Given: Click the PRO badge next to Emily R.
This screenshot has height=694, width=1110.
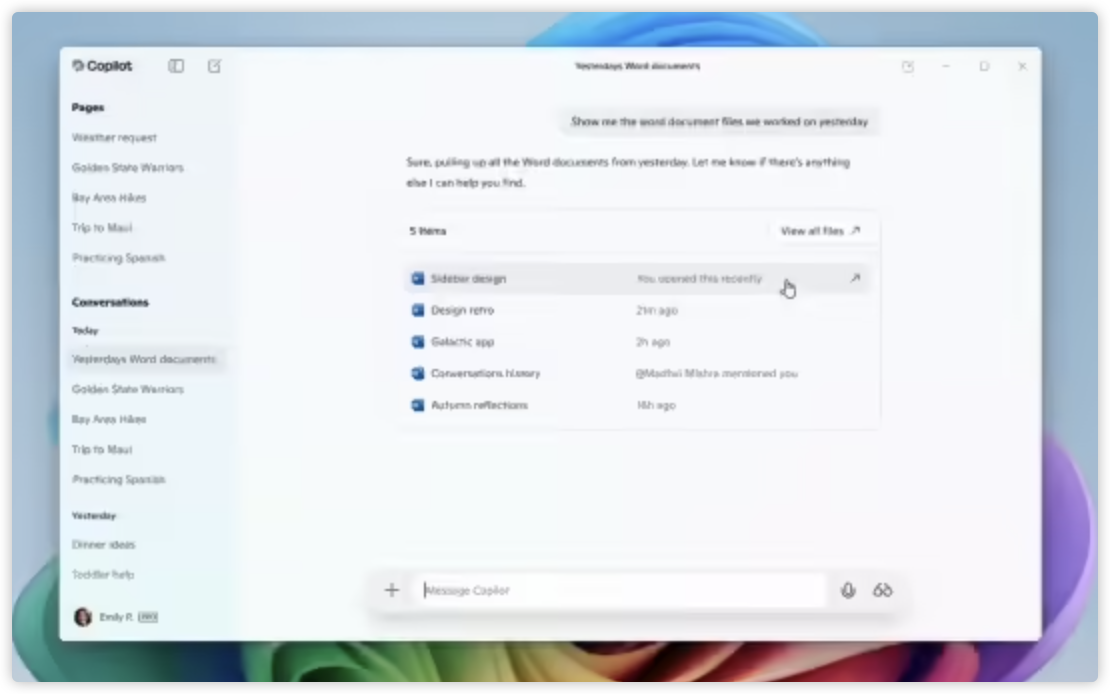Looking at the screenshot, I should 148,617.
